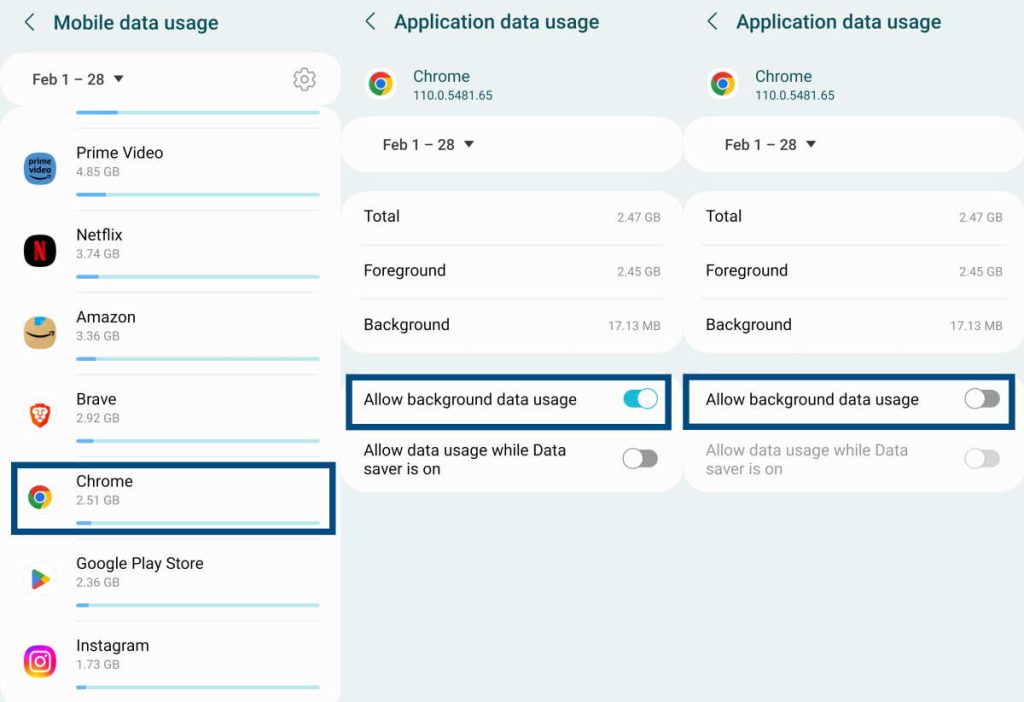The width and height of the screenshot is (1024, 702).
Task: Tap Foreground 2.45 GB row in middle screen
Action: (x=512, y=271)
